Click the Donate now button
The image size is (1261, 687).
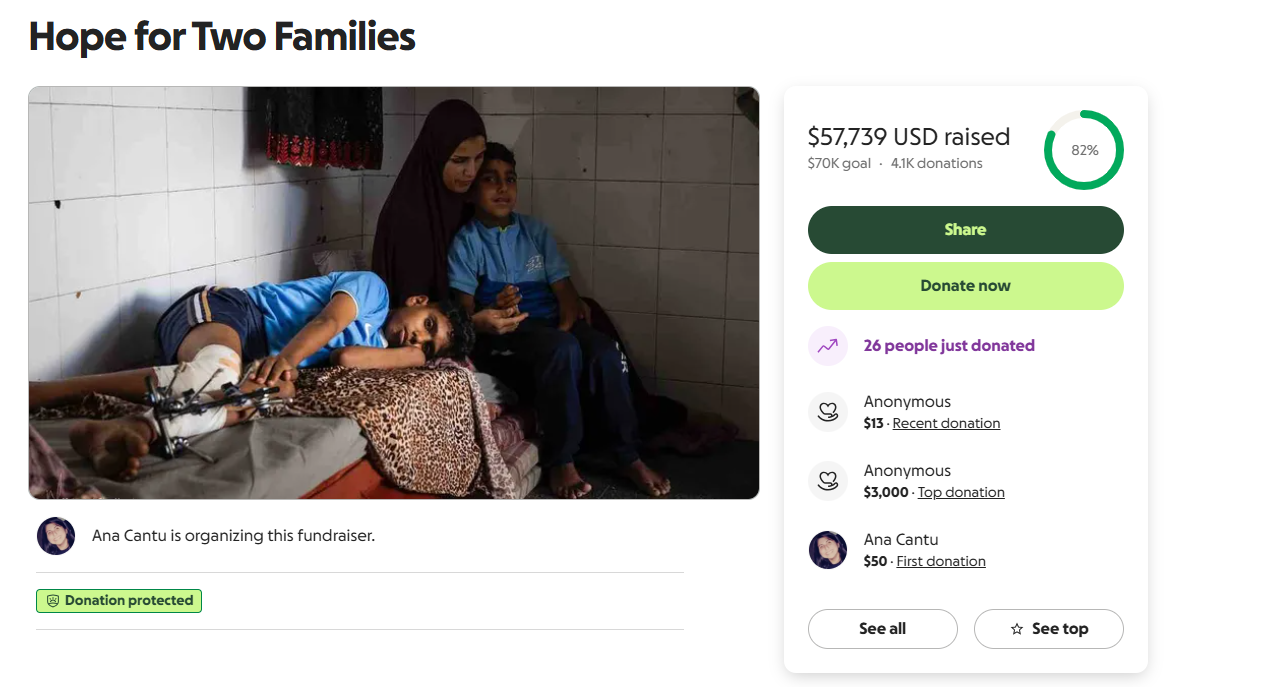click(965, 286)
